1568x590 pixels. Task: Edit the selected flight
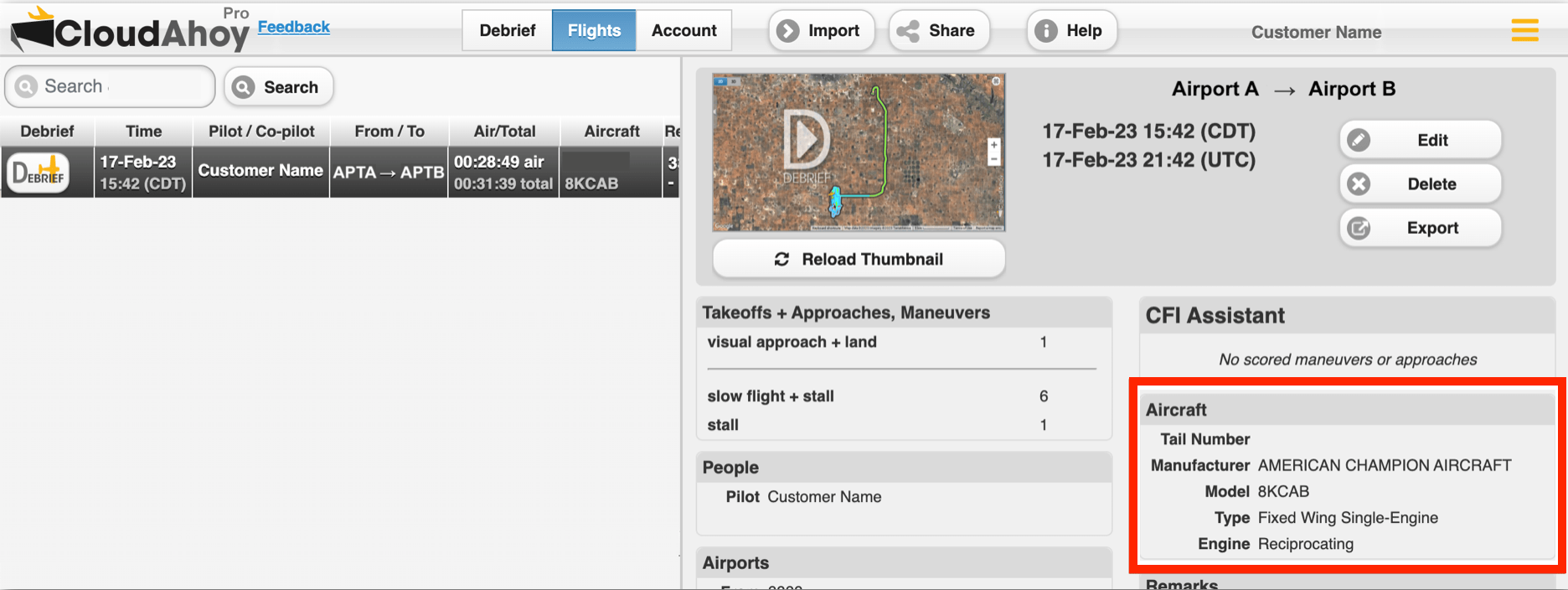[1420, 140]
